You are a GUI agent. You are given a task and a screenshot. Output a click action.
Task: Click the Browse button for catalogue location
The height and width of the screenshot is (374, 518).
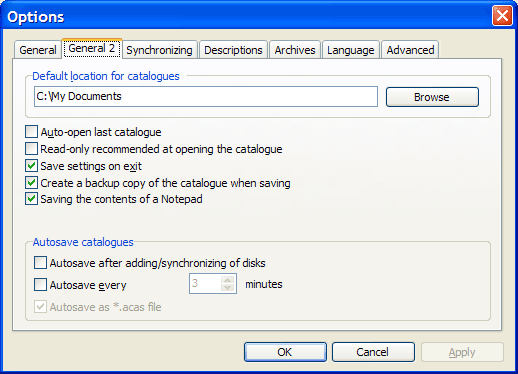pos(432,97)
